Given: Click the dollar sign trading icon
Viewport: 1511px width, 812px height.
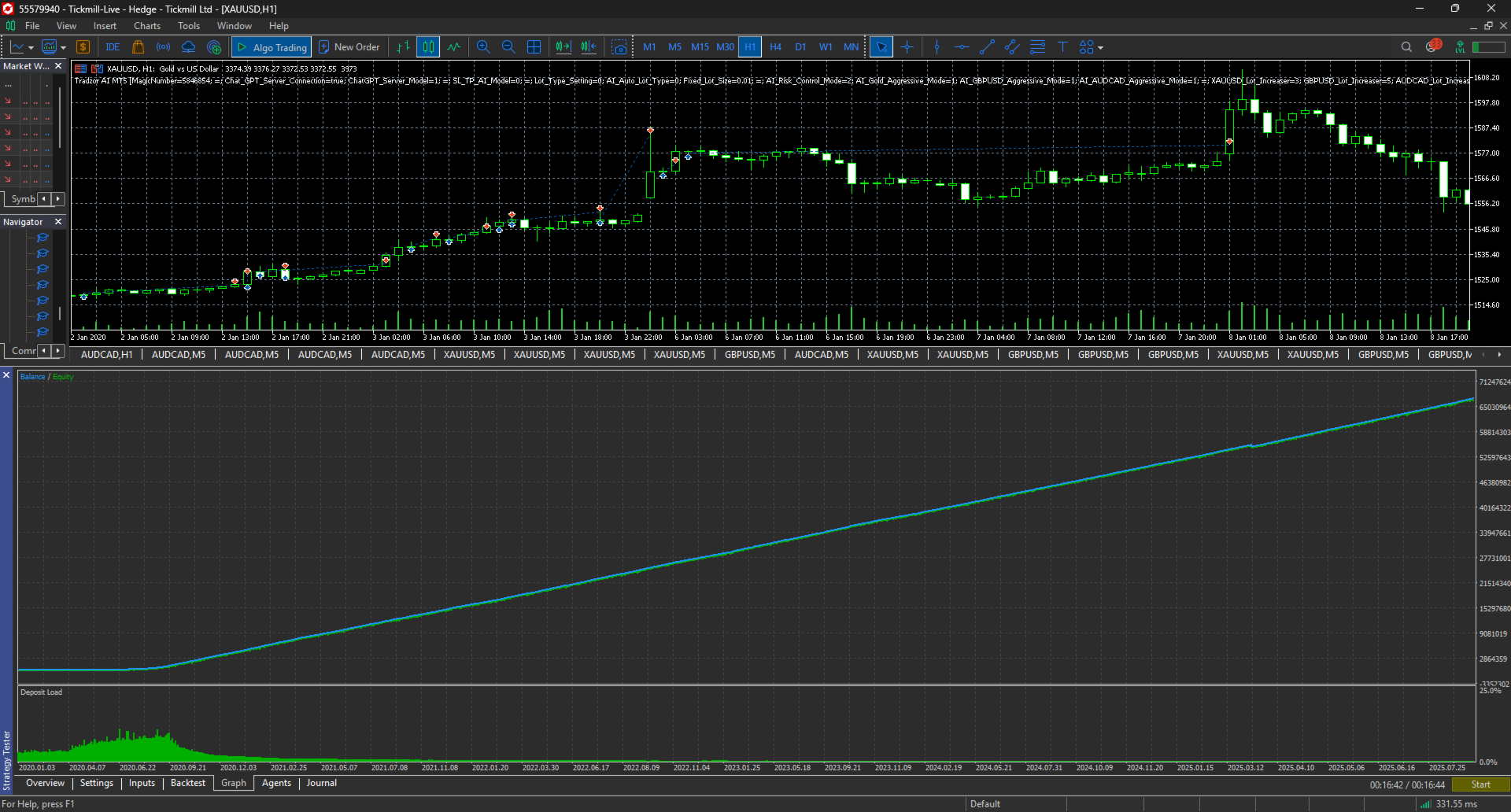Looking at the screenshot, I should click(83, 47).
